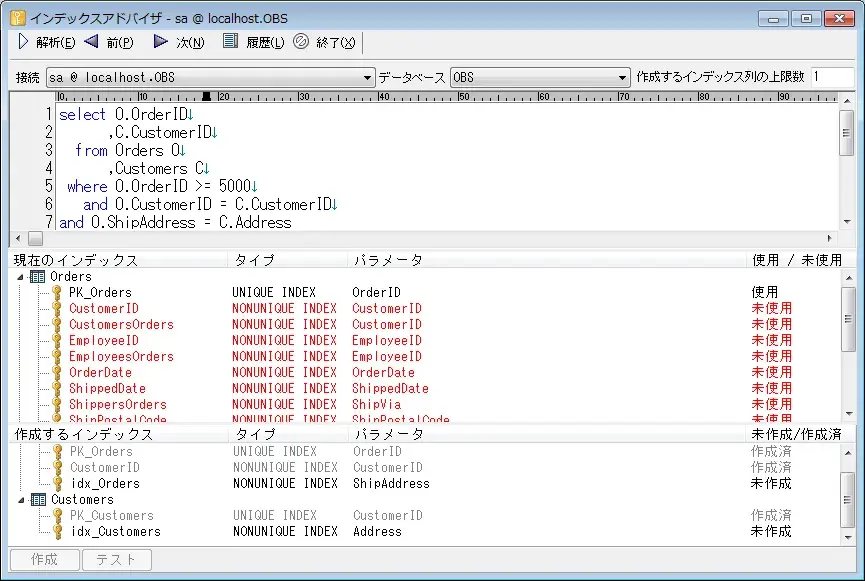Click the 作成 (Create) button

44,560
